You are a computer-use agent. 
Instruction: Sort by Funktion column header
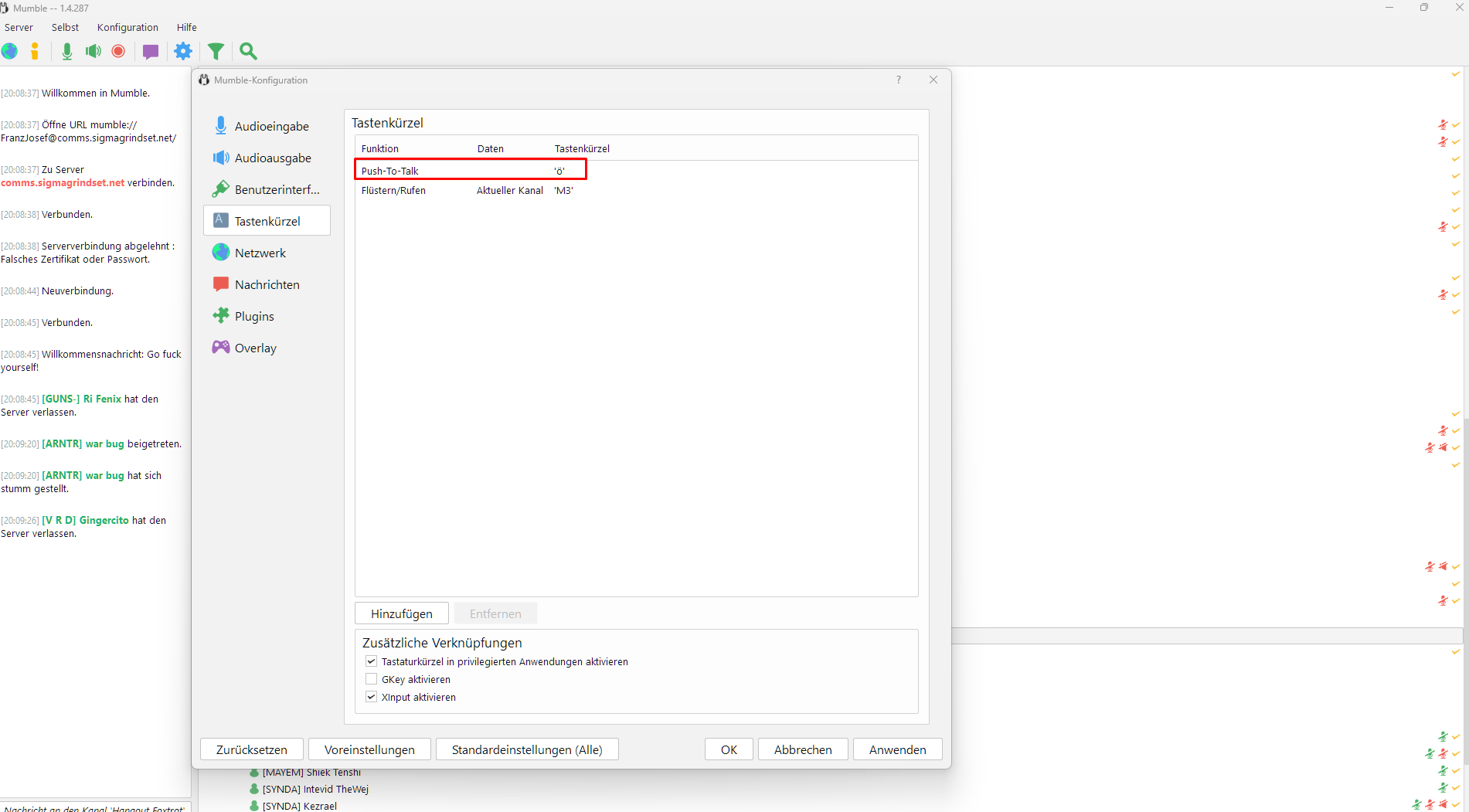380,148
